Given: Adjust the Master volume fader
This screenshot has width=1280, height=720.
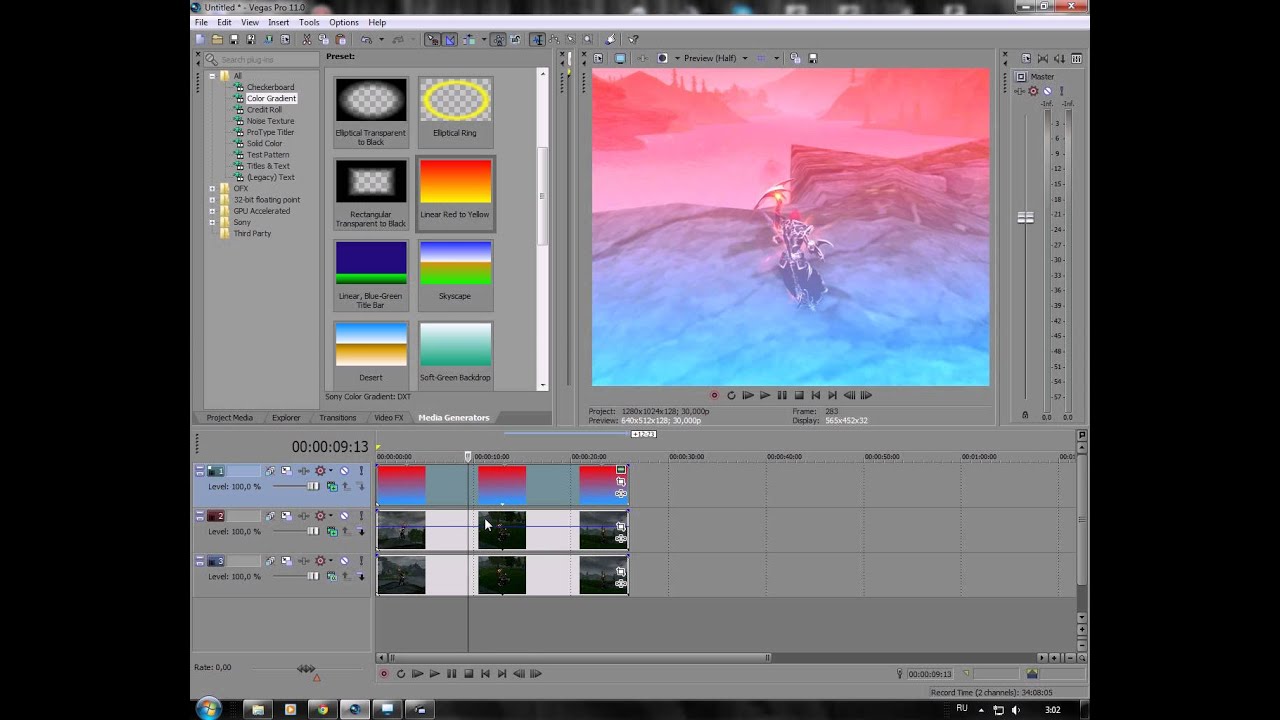Looking at the screenshot, I should pyautogui.click(x=1025, y=217).
